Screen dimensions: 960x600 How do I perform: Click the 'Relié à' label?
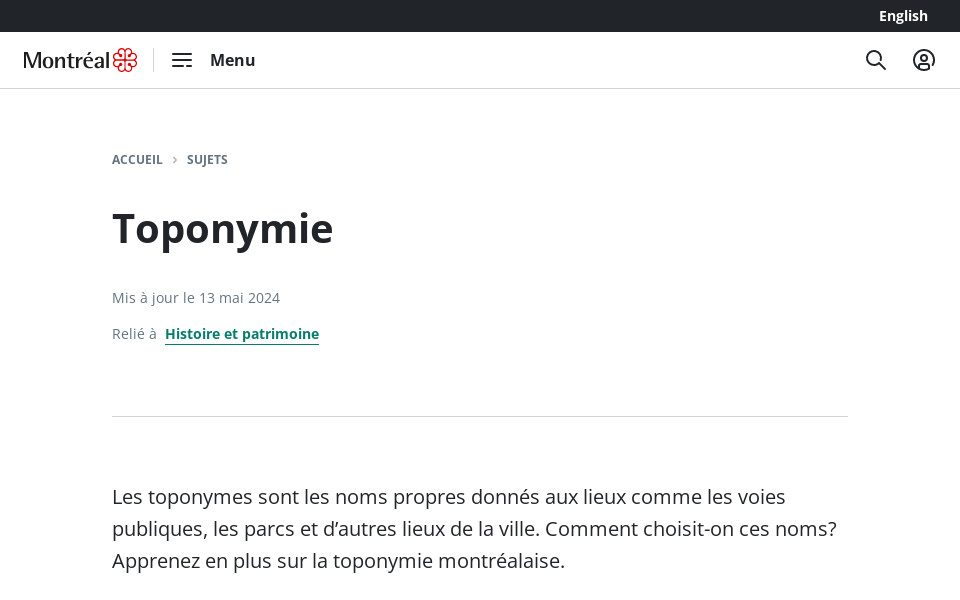click(134, 334)
